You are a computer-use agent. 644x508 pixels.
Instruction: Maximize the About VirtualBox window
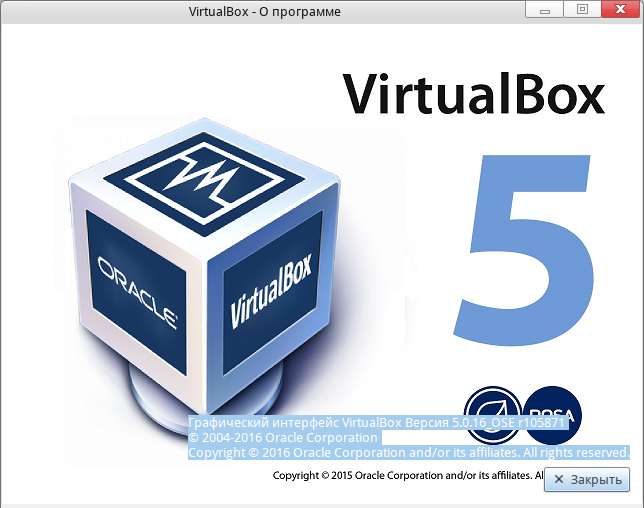click(582, 9)
